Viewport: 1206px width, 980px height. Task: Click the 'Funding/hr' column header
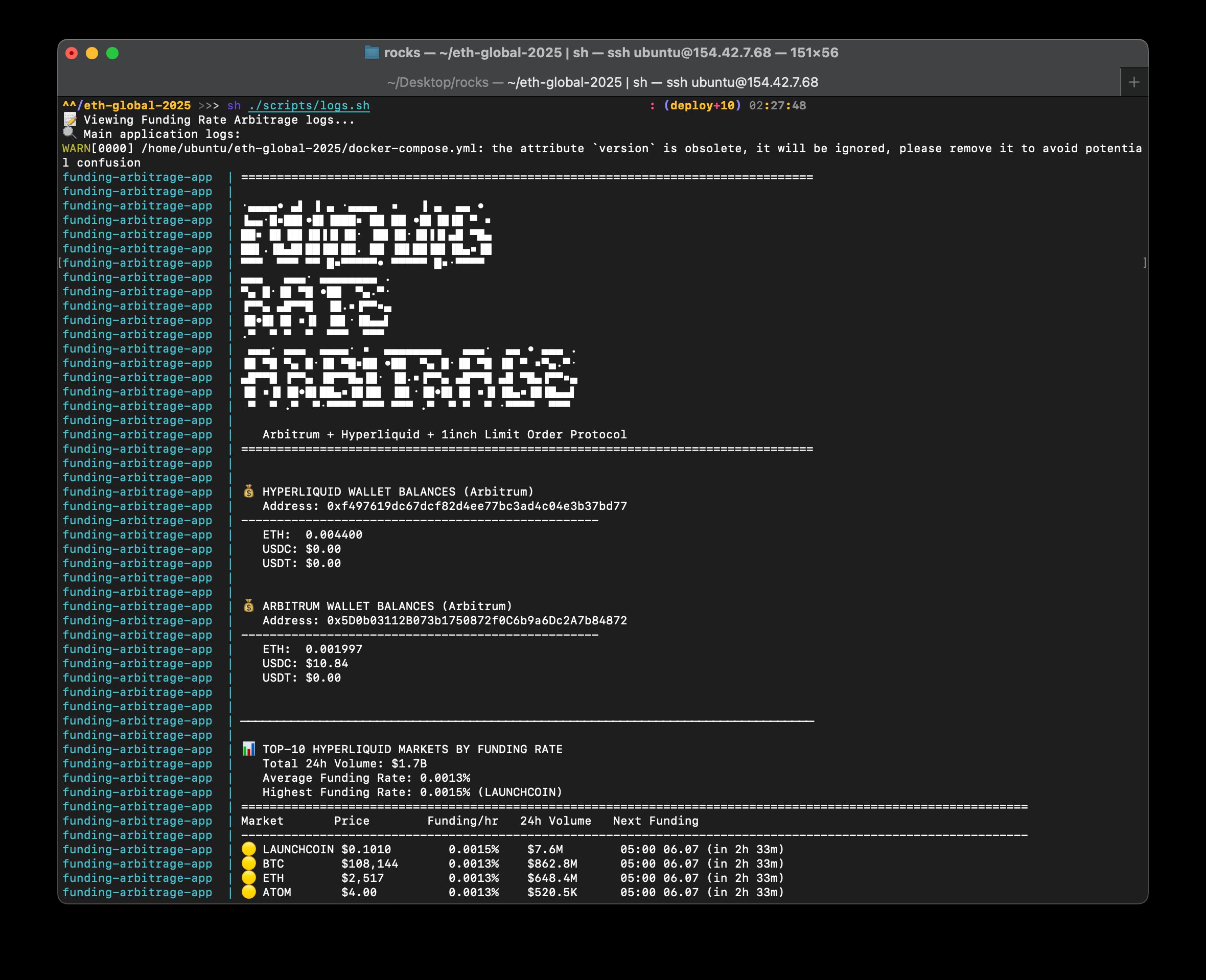click(463, 821)
